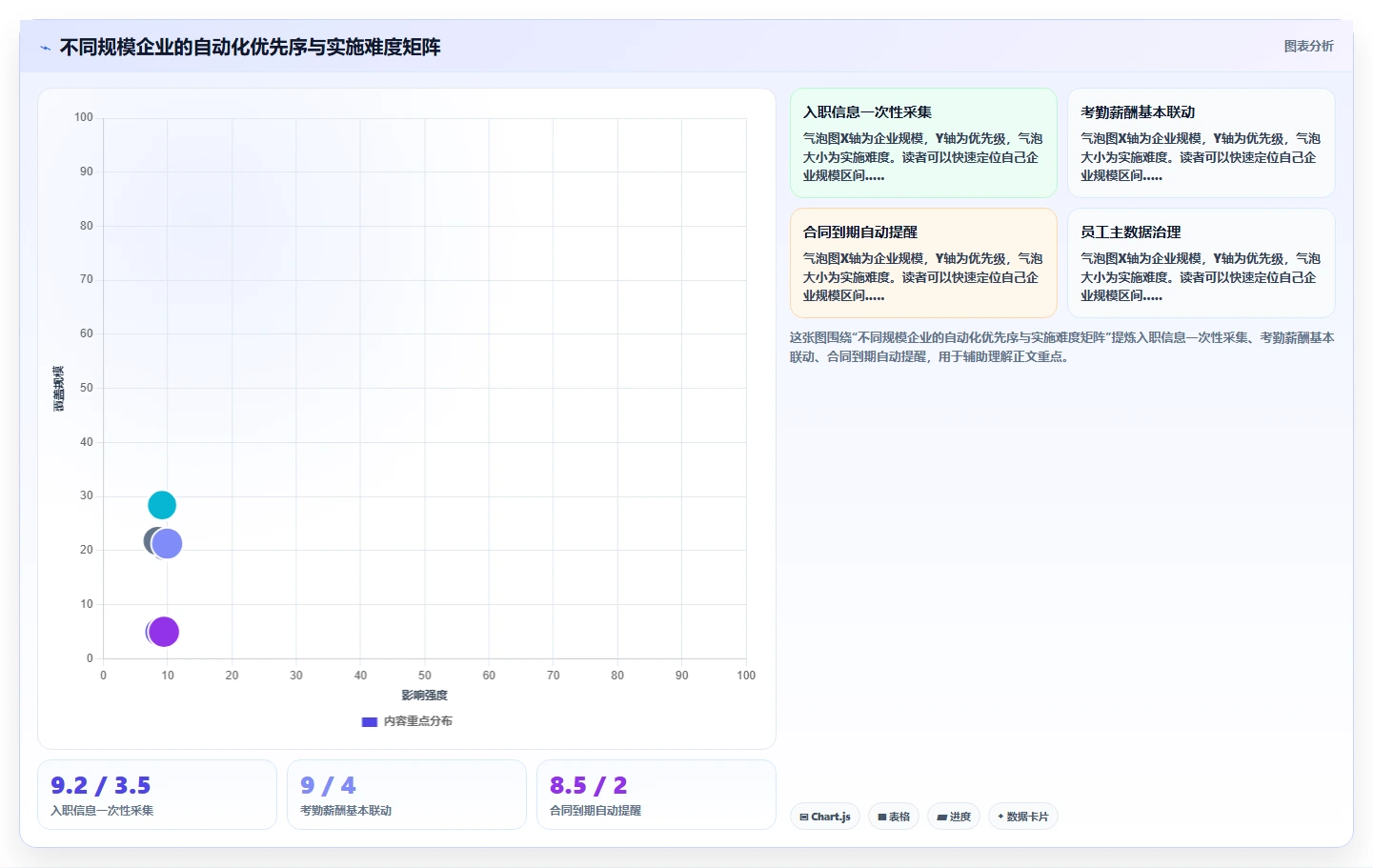Open the 员工主数据治理 card
1373x868 pixels.
(x=1201, y=263)
